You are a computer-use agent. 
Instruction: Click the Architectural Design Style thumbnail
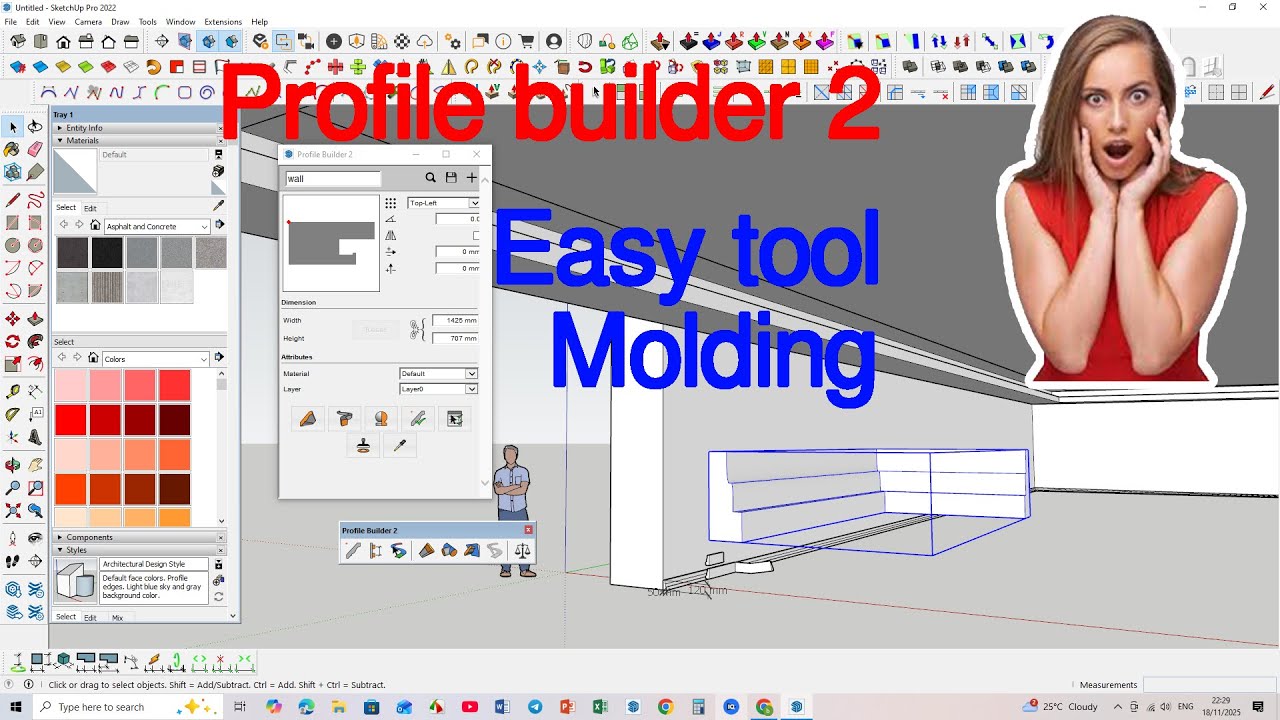(75, 582)
